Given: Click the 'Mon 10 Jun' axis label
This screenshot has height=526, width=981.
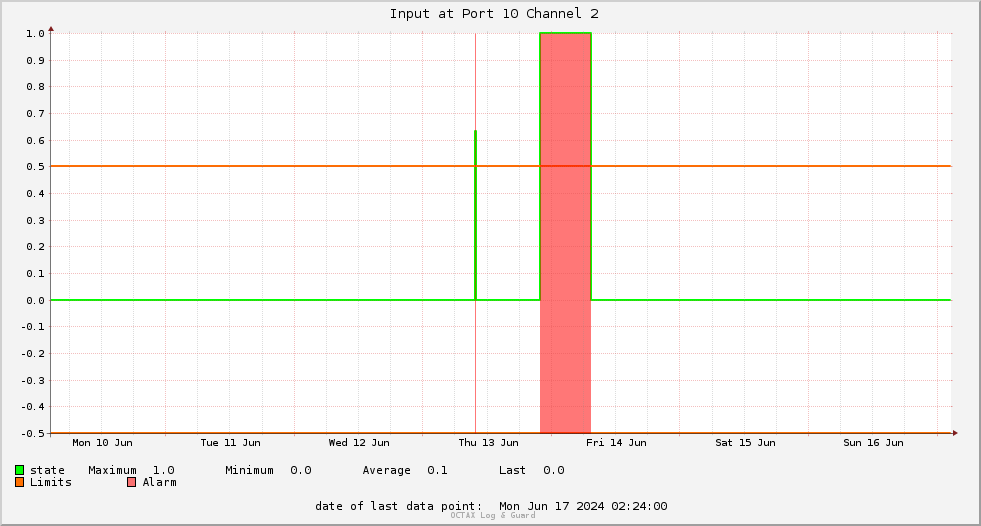Looking at the screenshot, I should pos(103,443).
